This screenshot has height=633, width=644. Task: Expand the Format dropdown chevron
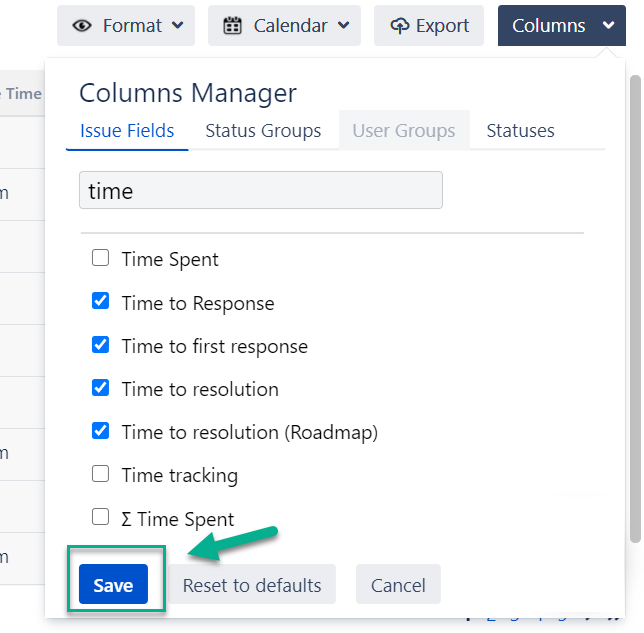tap(177, 26)
